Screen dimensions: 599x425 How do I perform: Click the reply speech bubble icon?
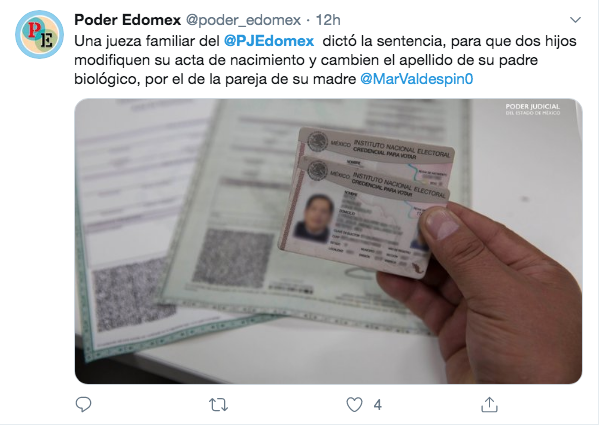[x=83, y=404]
